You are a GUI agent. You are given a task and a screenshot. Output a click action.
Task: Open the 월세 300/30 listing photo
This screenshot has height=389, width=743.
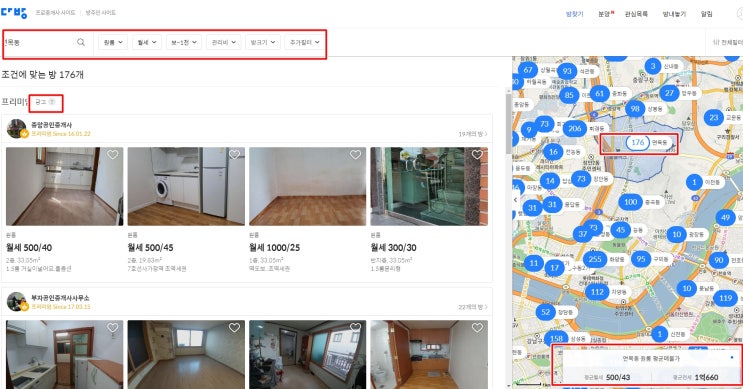coord(429,186)
